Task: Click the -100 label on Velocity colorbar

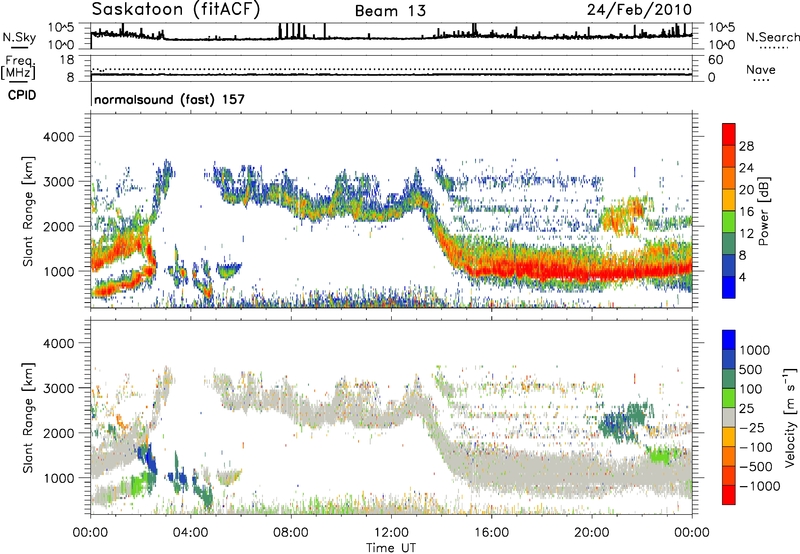Action: tap(757, 447)
